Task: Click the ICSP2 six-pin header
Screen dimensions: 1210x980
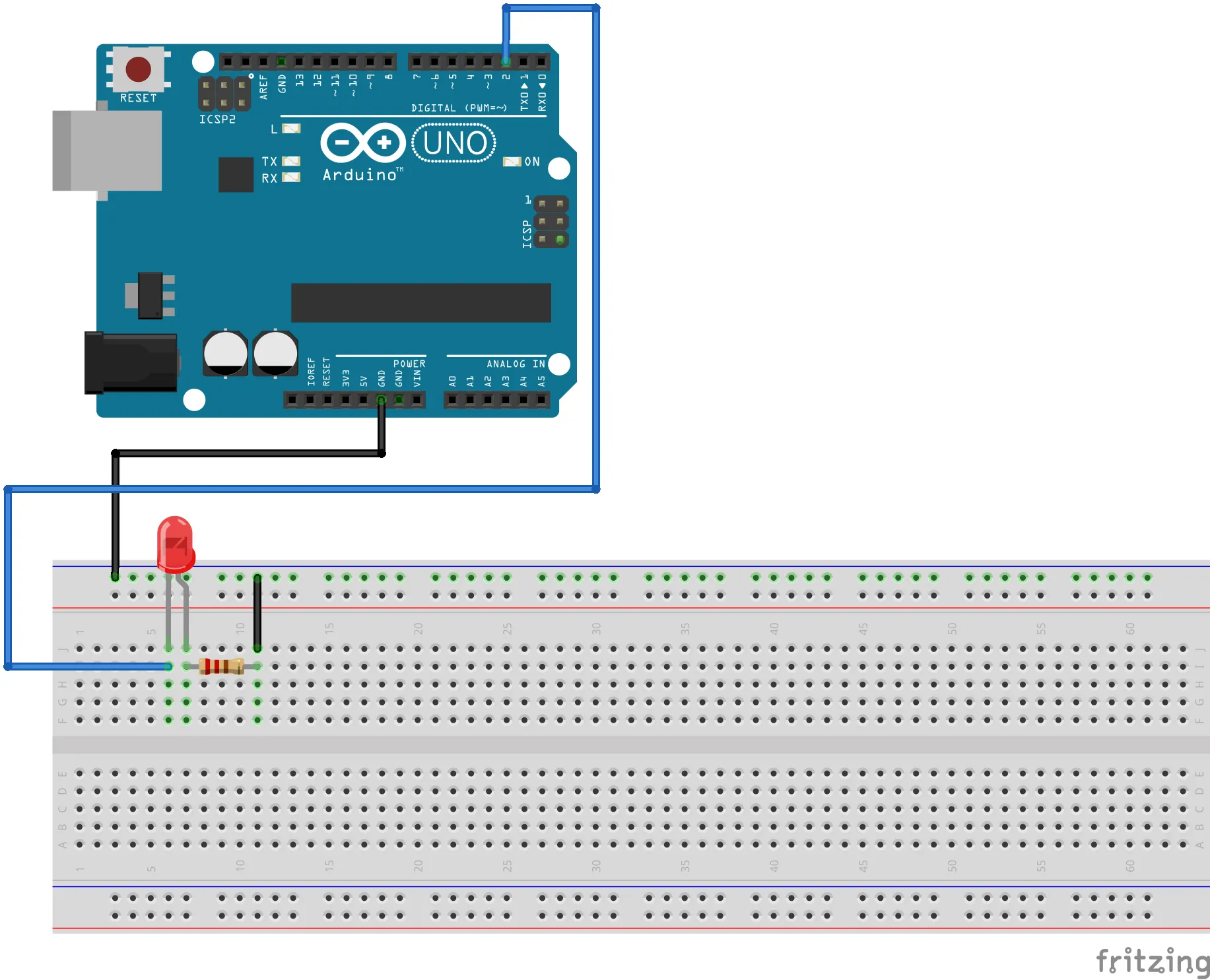Action: [x=224, y=94]
